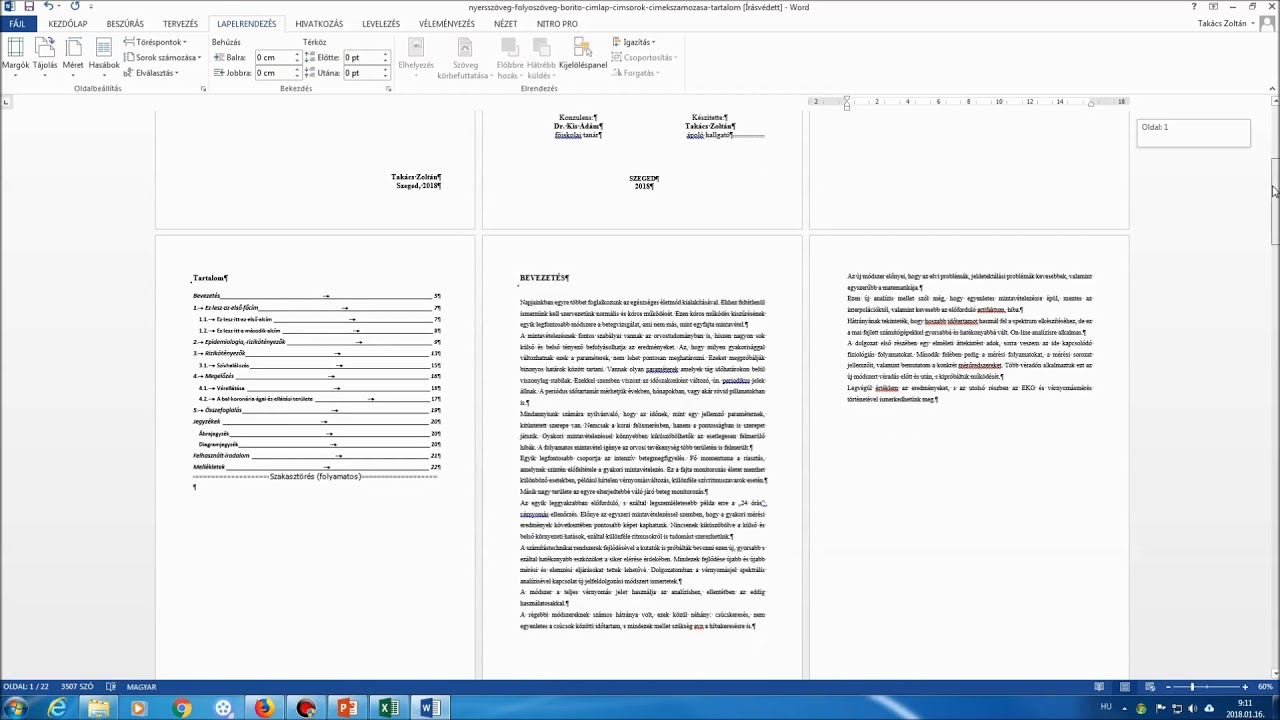
Task: Open the tab selector at ruler corner
Action: [6, 102]
